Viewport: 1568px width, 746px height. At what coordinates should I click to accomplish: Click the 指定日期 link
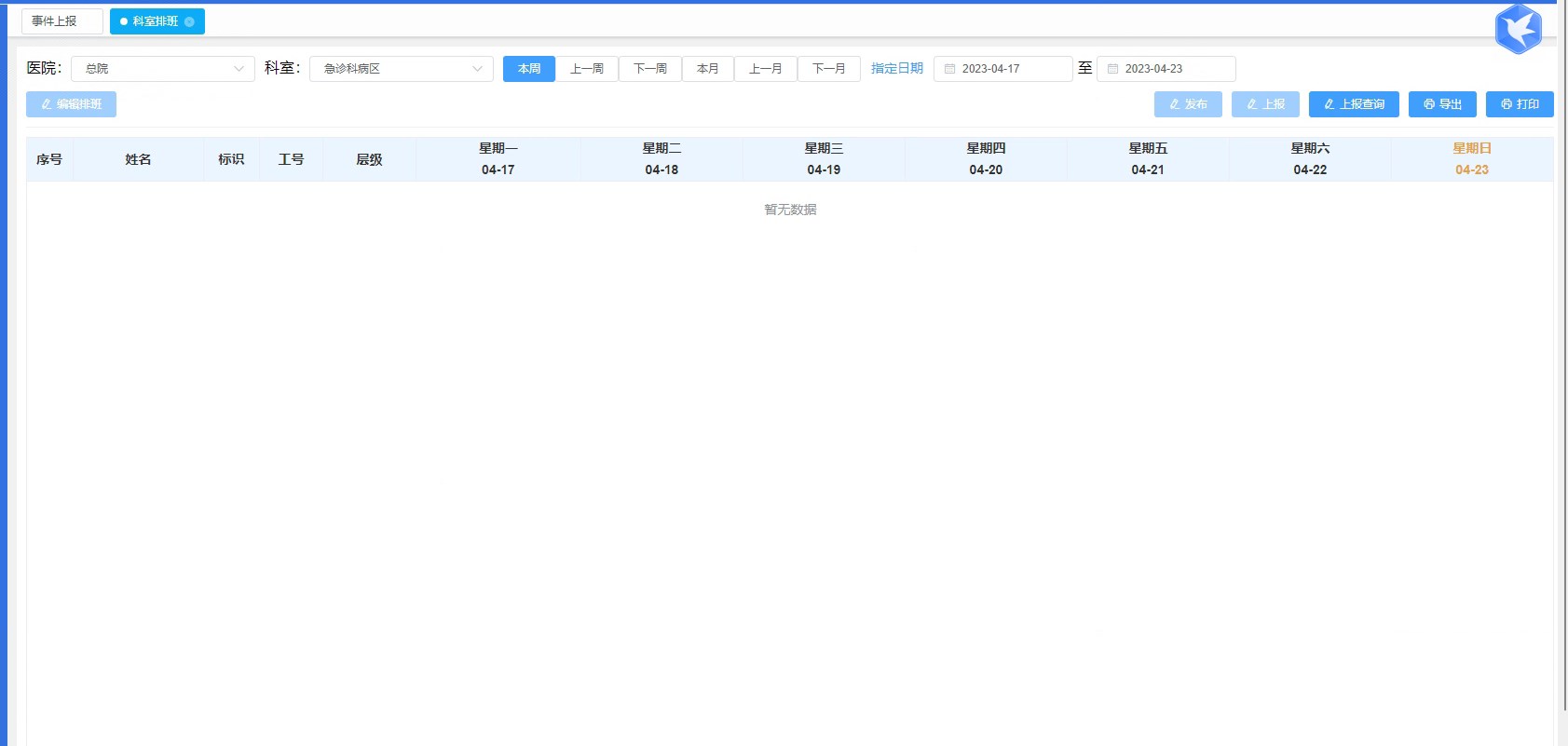pyautogui.click(x=897, y=68)
